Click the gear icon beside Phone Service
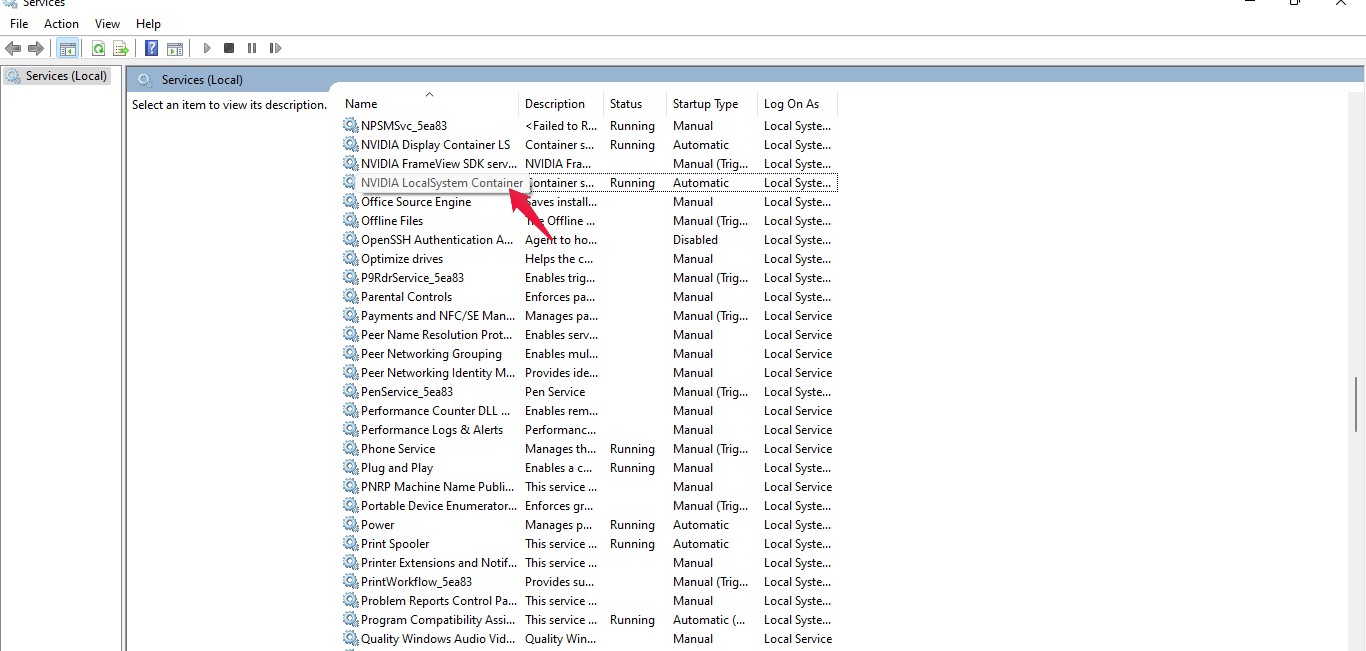Image resolution: width=1366 pixels, height=651 pixels. coord(350,449)
